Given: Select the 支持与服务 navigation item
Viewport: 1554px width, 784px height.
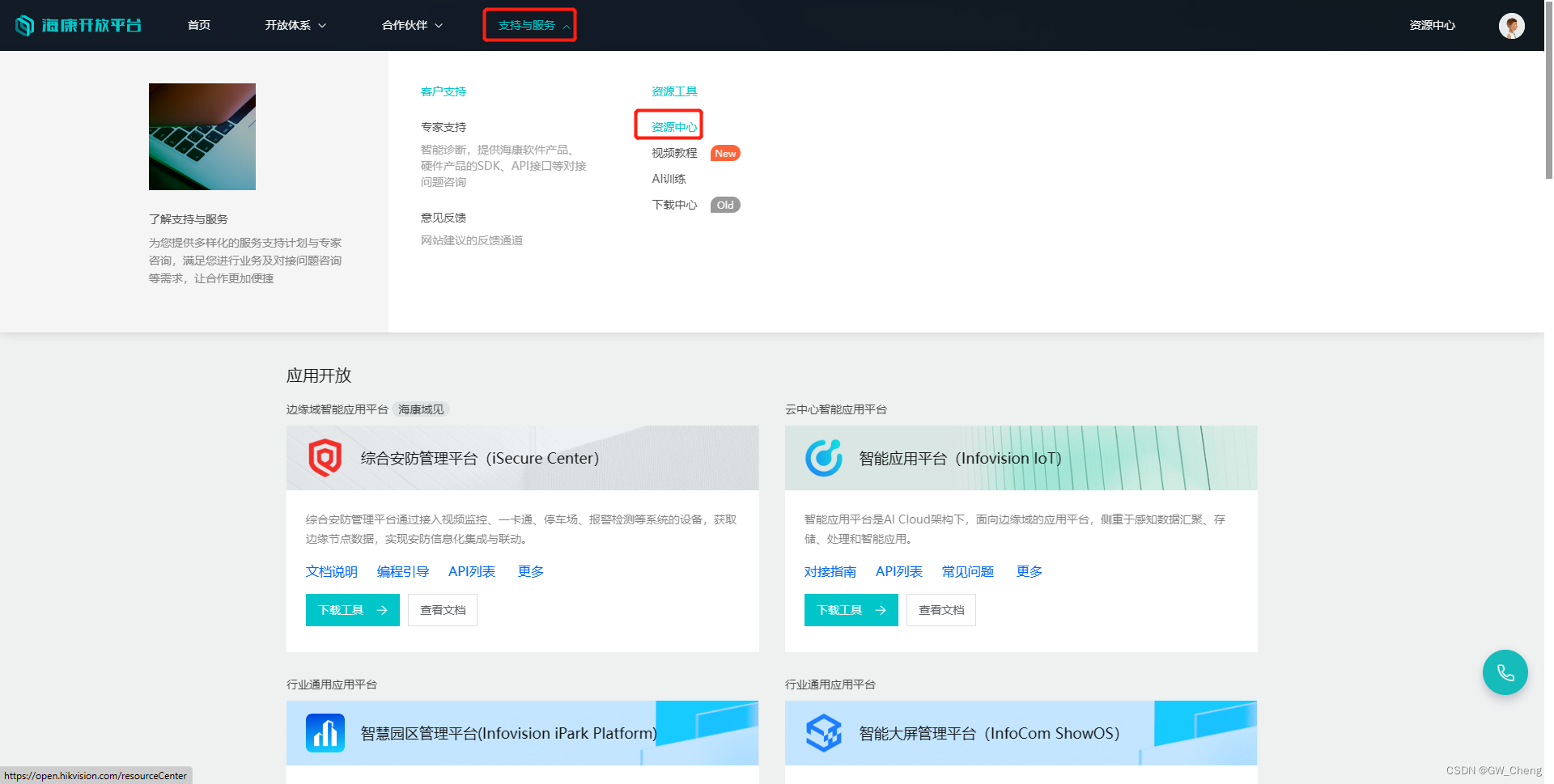Looking at the screenshot, I should pyautogui.click(x=526, y=25).
